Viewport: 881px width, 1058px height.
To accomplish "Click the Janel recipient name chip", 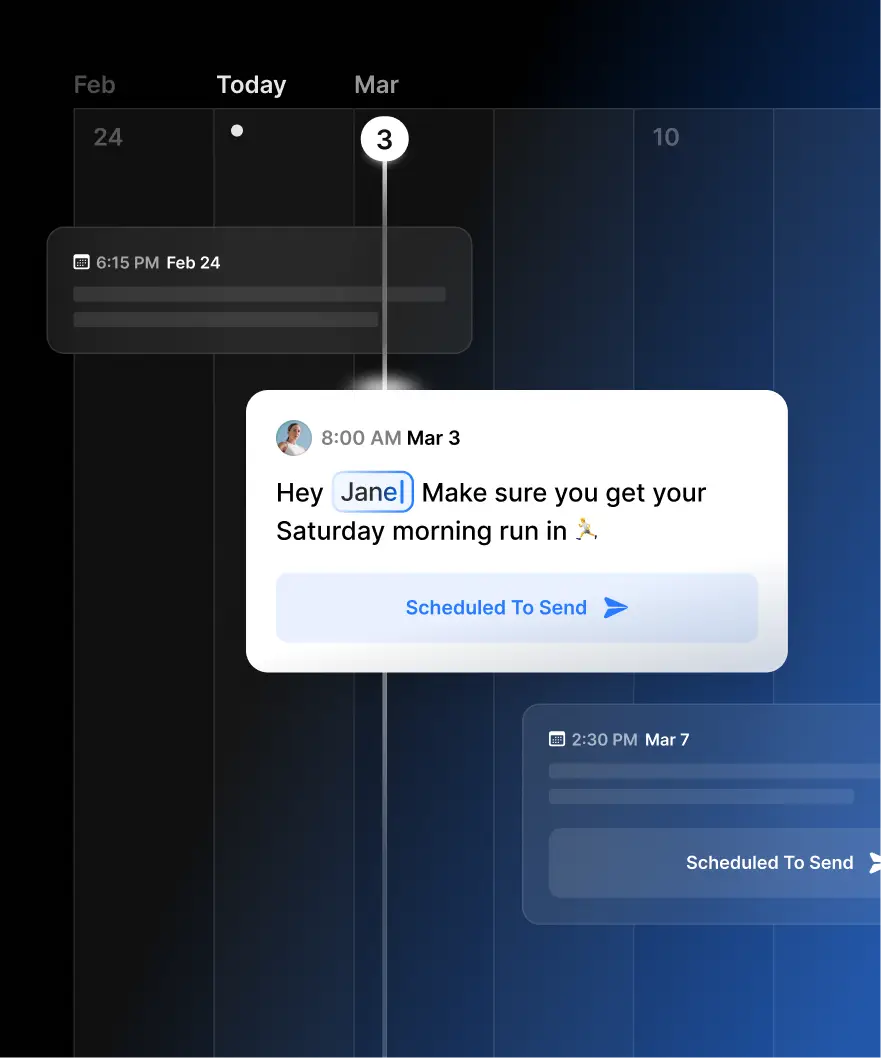I will click(x=372, y=492).
